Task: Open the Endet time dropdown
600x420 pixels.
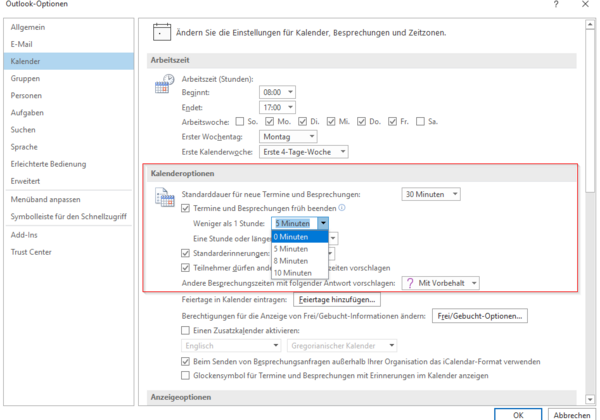Action: [277, 107]
